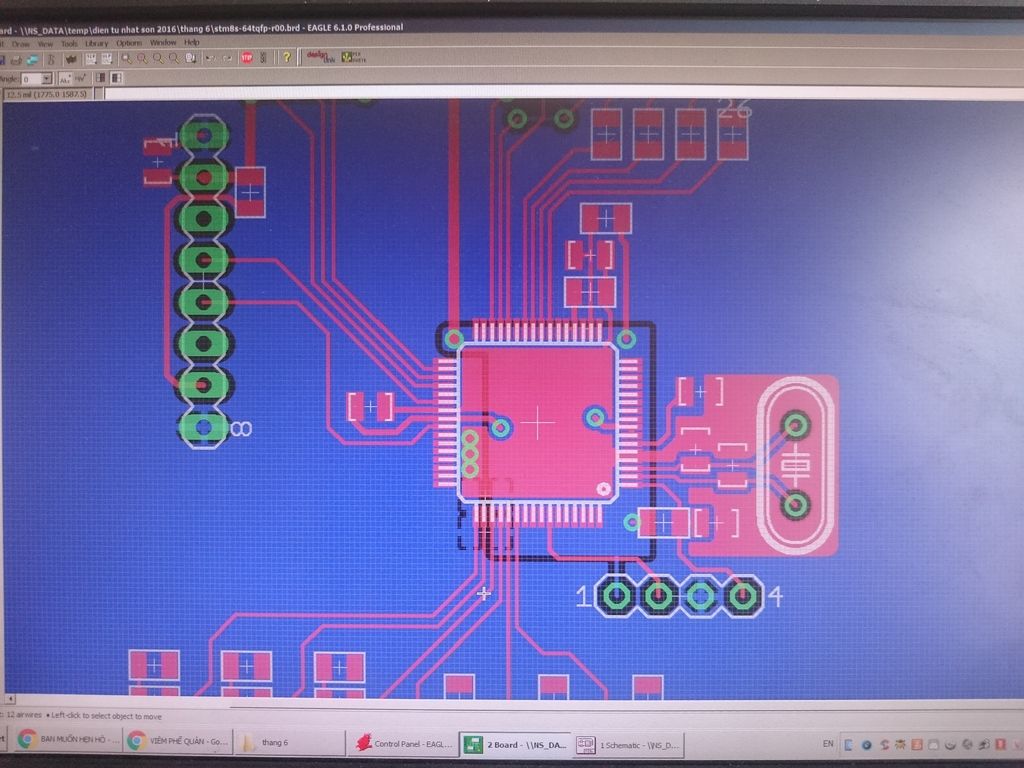Open the Options menu
The width and height of the screenshot is (1024, 768).
click(x=129, y=43)
